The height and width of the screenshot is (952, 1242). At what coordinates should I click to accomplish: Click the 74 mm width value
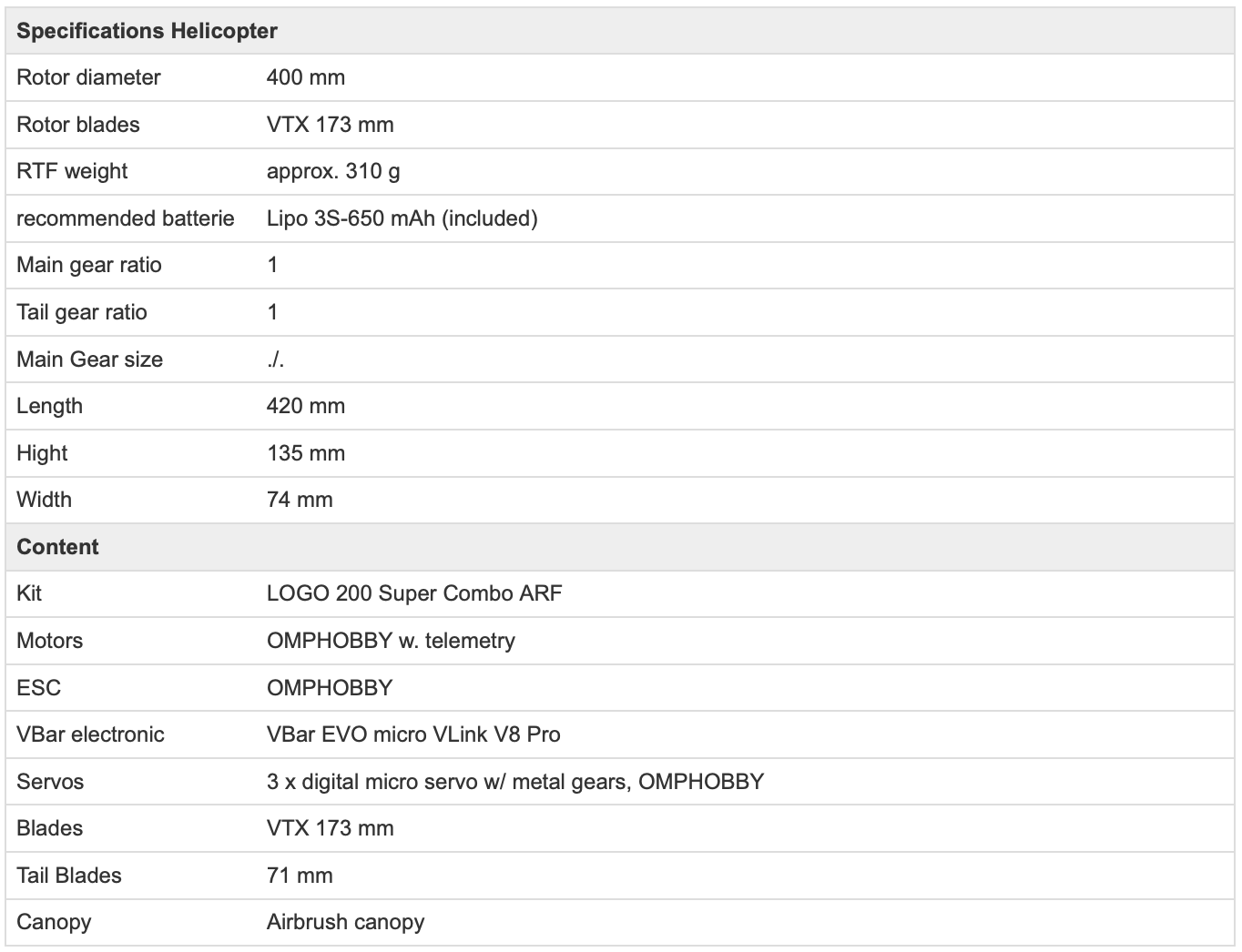300,500
